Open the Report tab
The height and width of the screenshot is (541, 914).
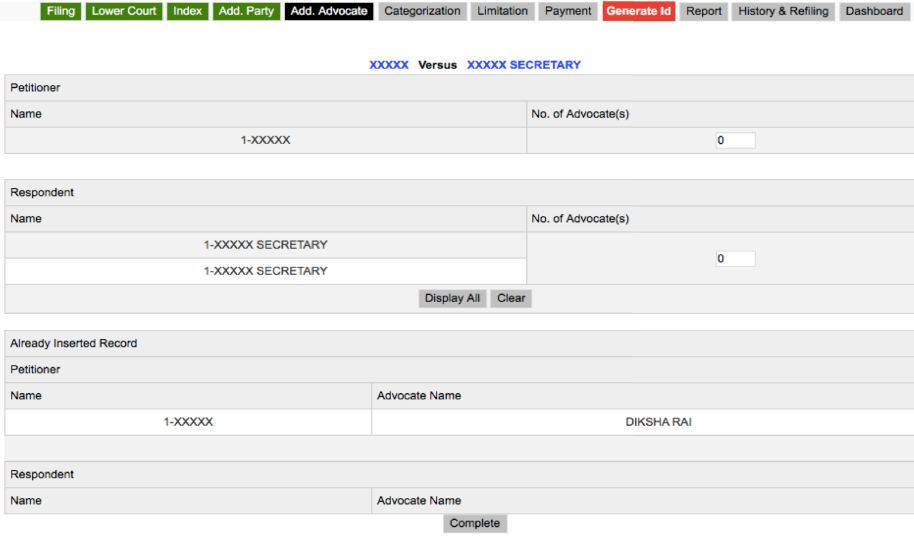tap(704, 12)
